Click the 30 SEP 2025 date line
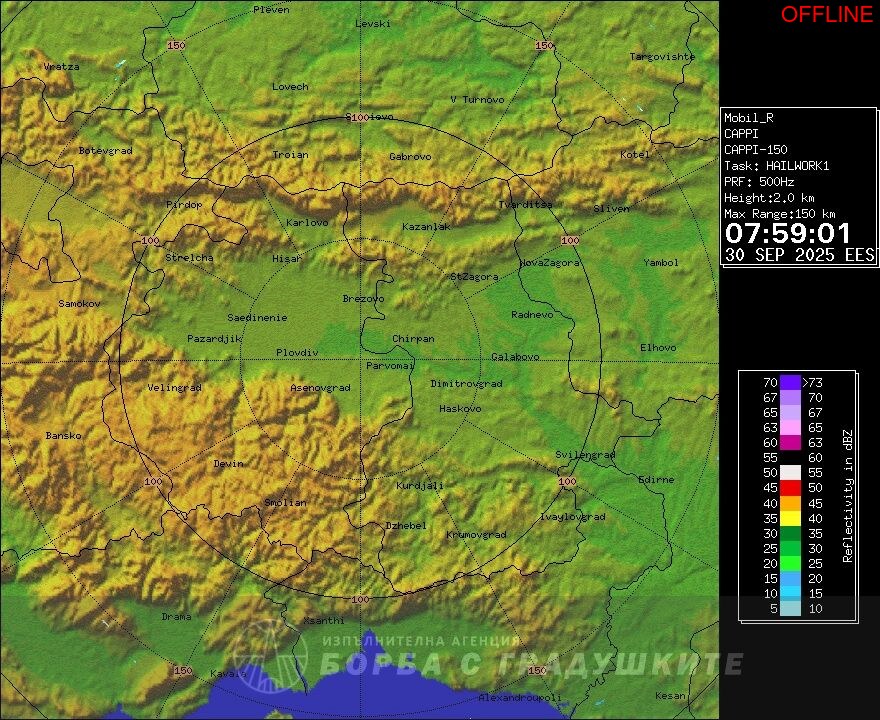The image size is (880, 720). [x=799, y=255]
